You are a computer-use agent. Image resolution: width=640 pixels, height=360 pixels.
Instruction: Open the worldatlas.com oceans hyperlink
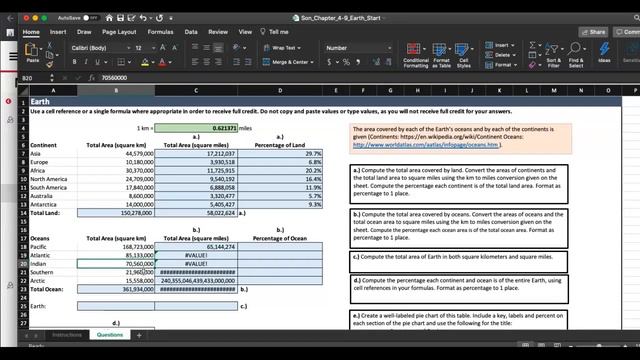coord(426,145)
